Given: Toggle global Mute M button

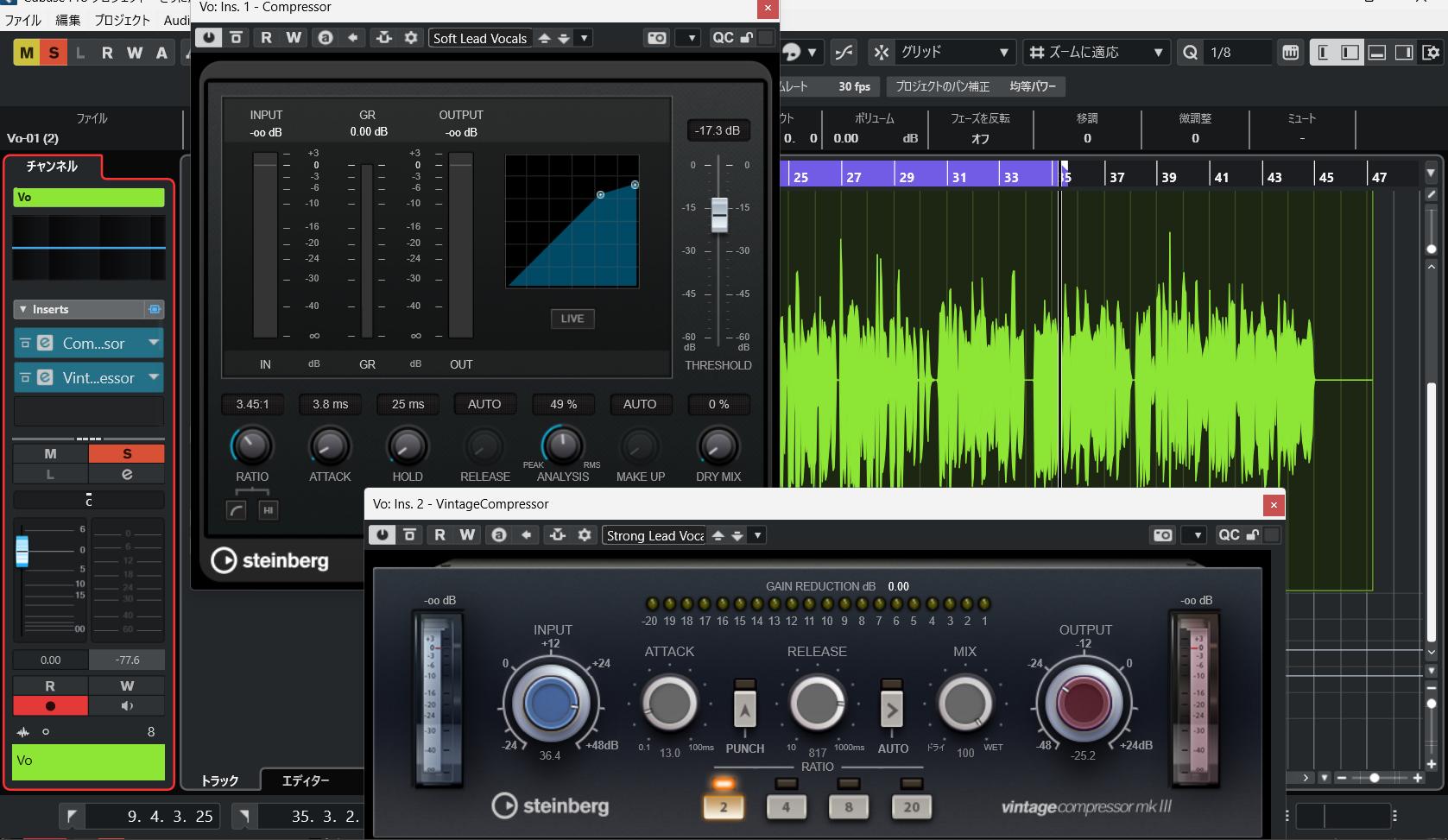Looking at the screenshot, I should [27, 53].
